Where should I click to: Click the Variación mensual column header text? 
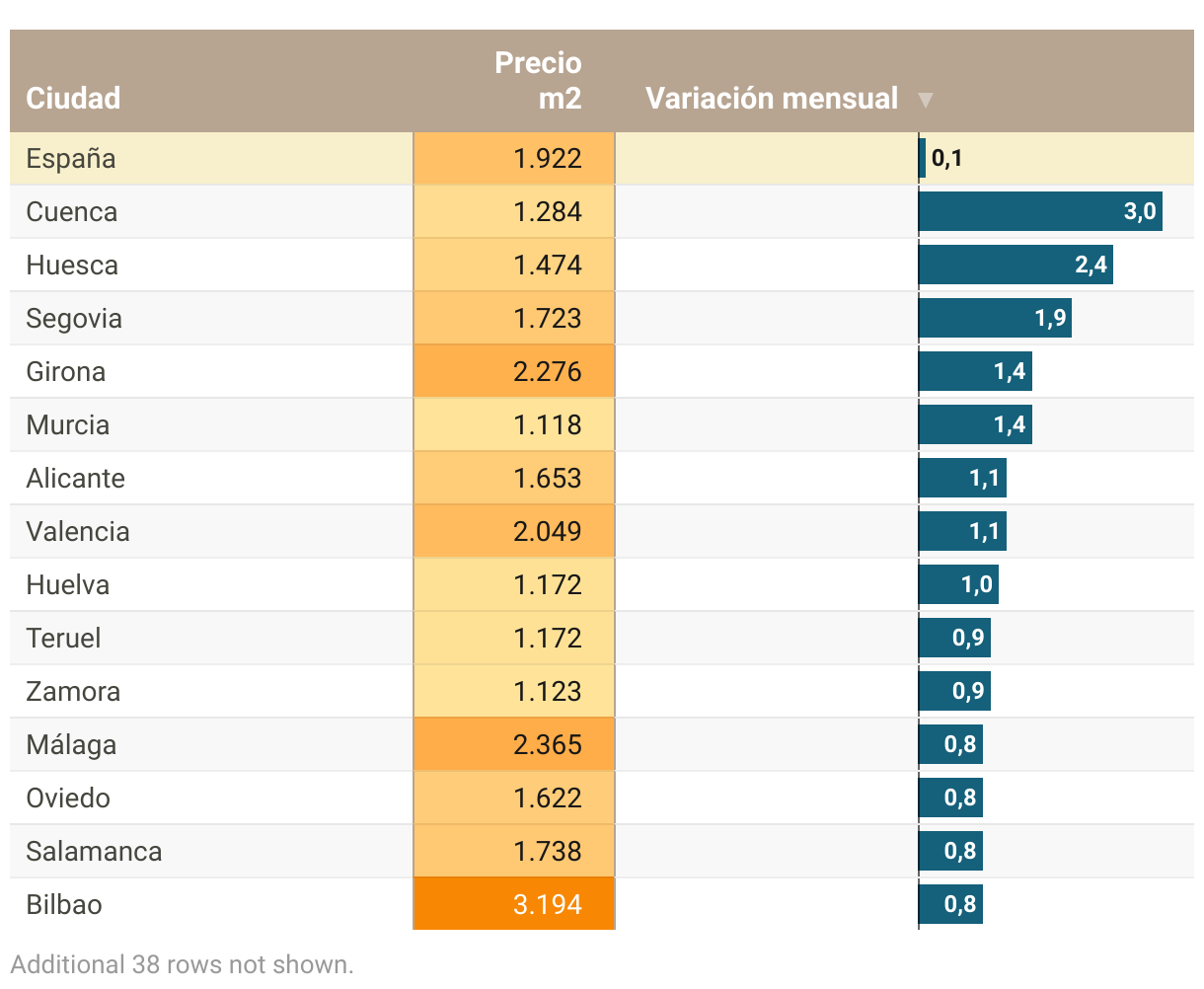771,99
